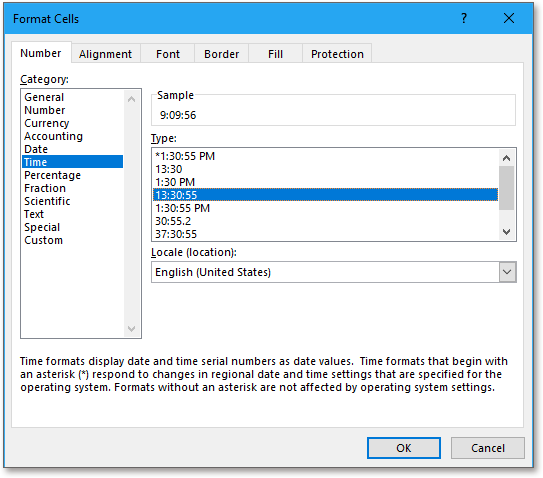Select the Date category
This screenshot has width=543, height=478.
click(72, 149)
